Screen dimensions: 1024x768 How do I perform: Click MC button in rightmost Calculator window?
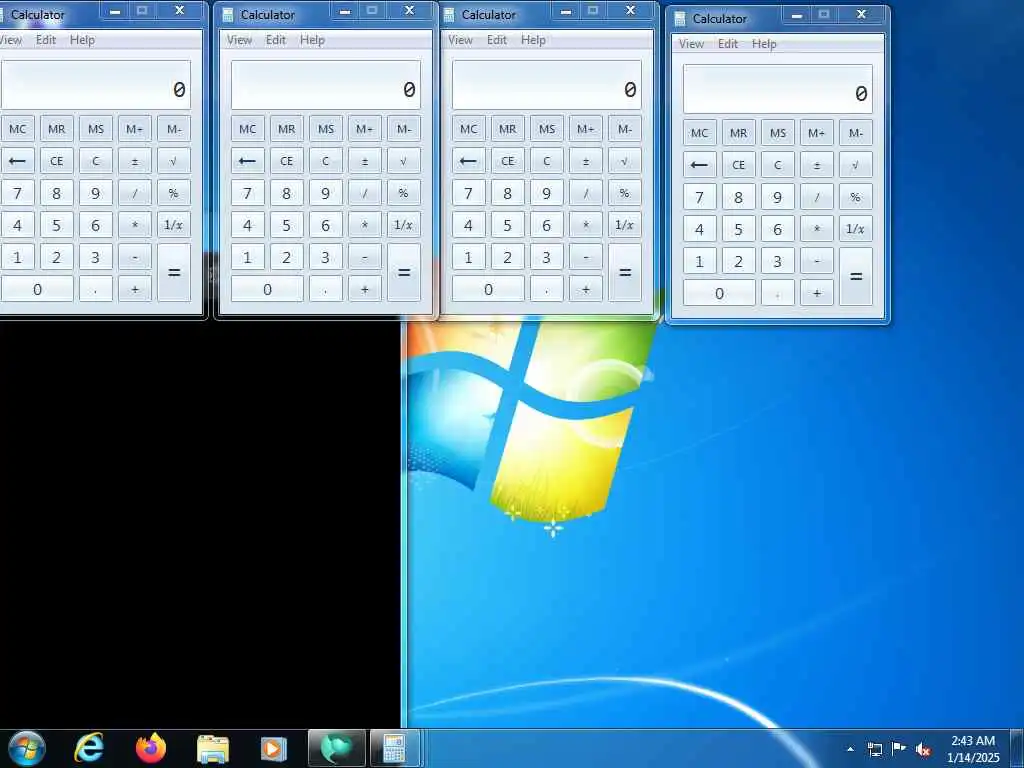pyautogui.click(x=699, y=133)
